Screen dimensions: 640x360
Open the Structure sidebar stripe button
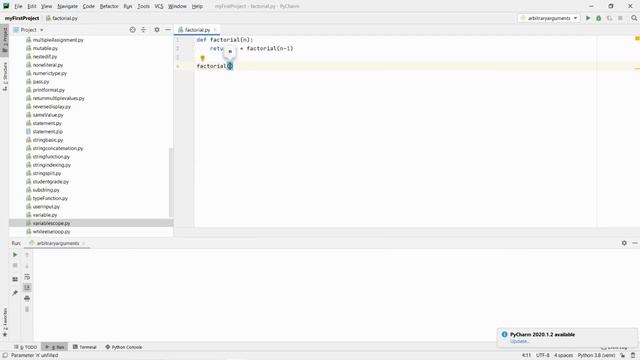(x=5, y=76)
